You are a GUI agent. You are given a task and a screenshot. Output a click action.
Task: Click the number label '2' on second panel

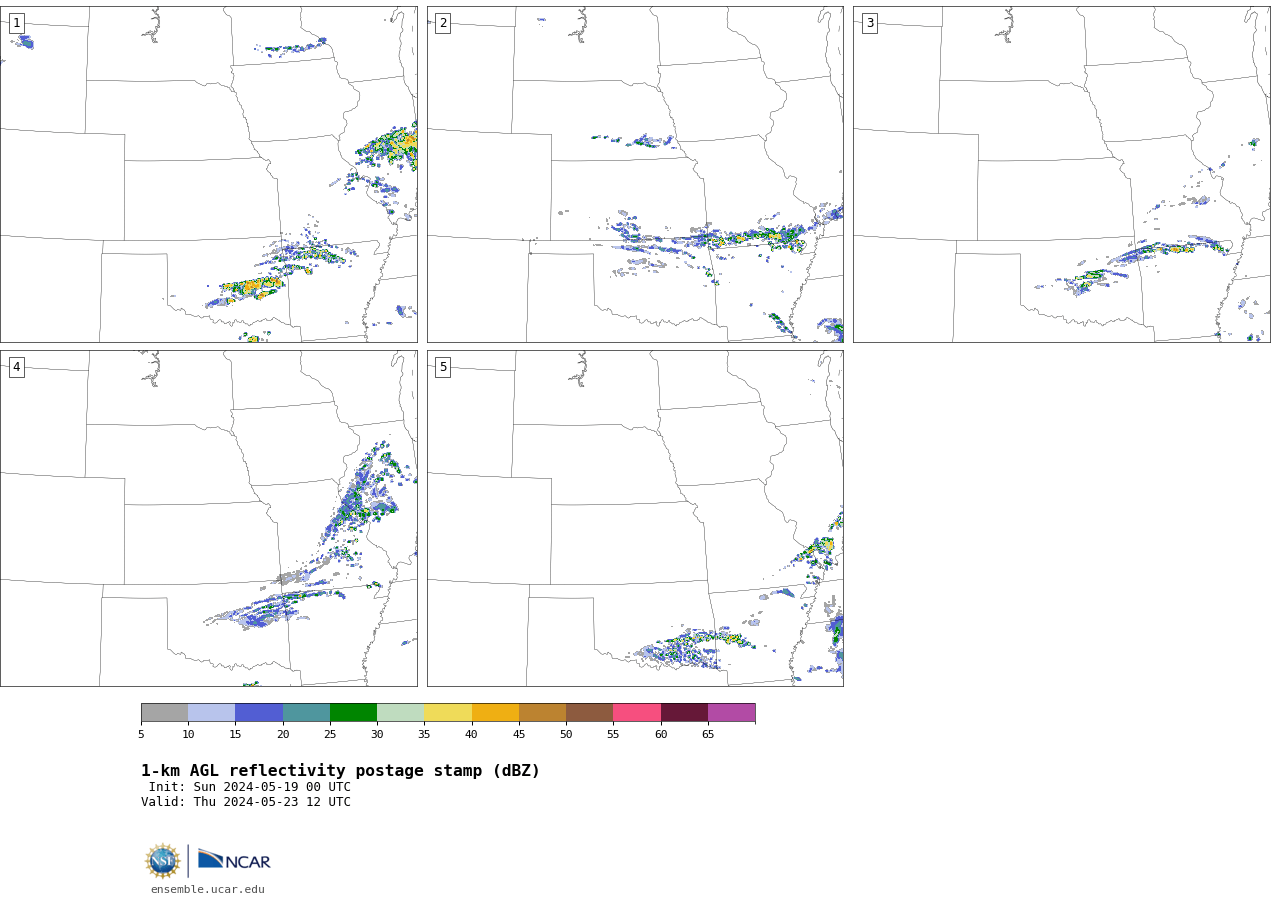(x=443, y=23)
